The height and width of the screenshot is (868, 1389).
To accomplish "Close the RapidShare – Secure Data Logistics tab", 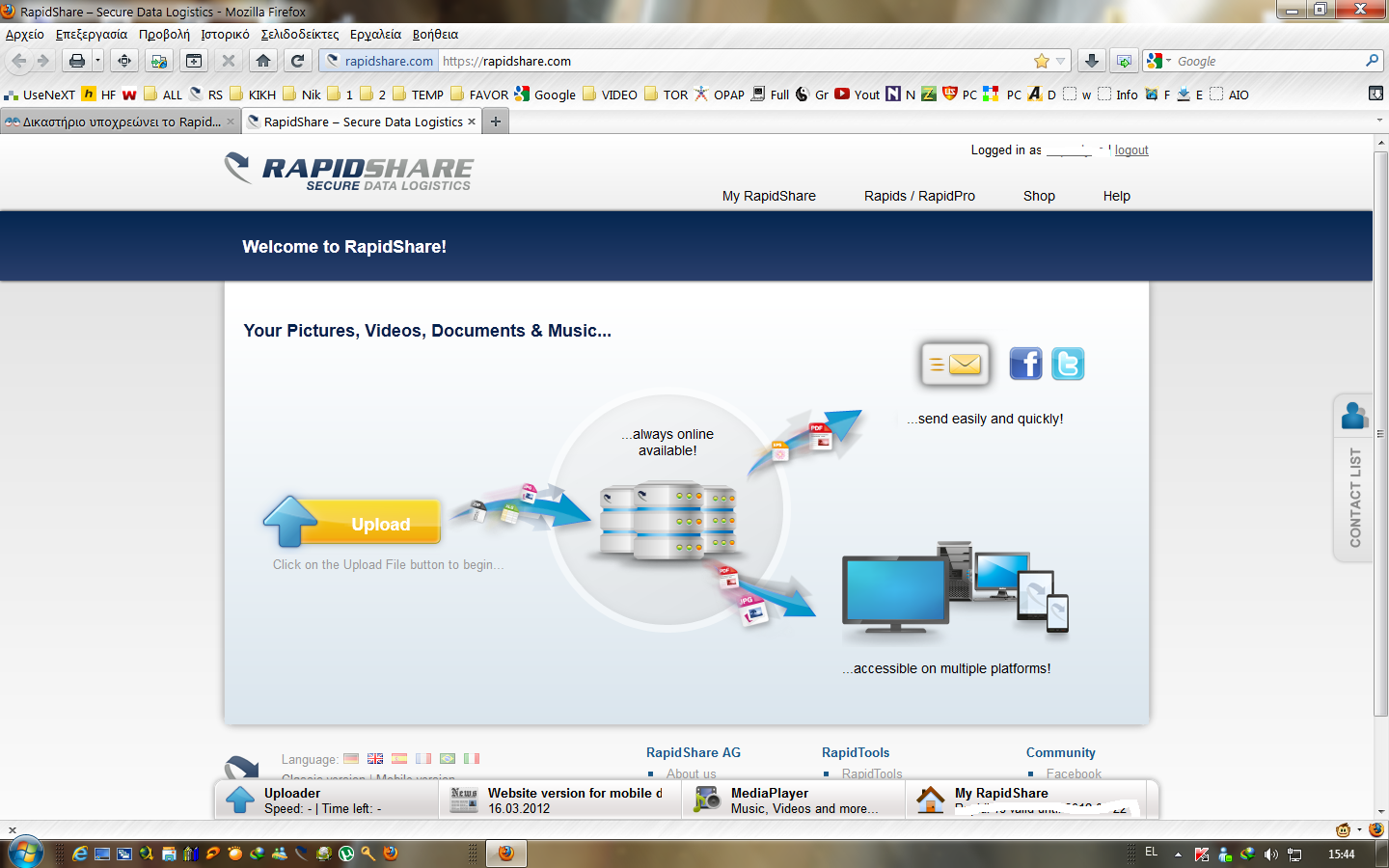I will click(x=472, y=122).
